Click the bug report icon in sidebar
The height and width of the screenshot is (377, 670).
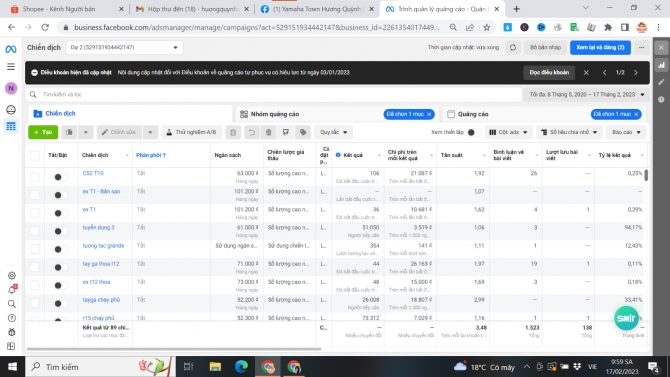pos(12,332)
